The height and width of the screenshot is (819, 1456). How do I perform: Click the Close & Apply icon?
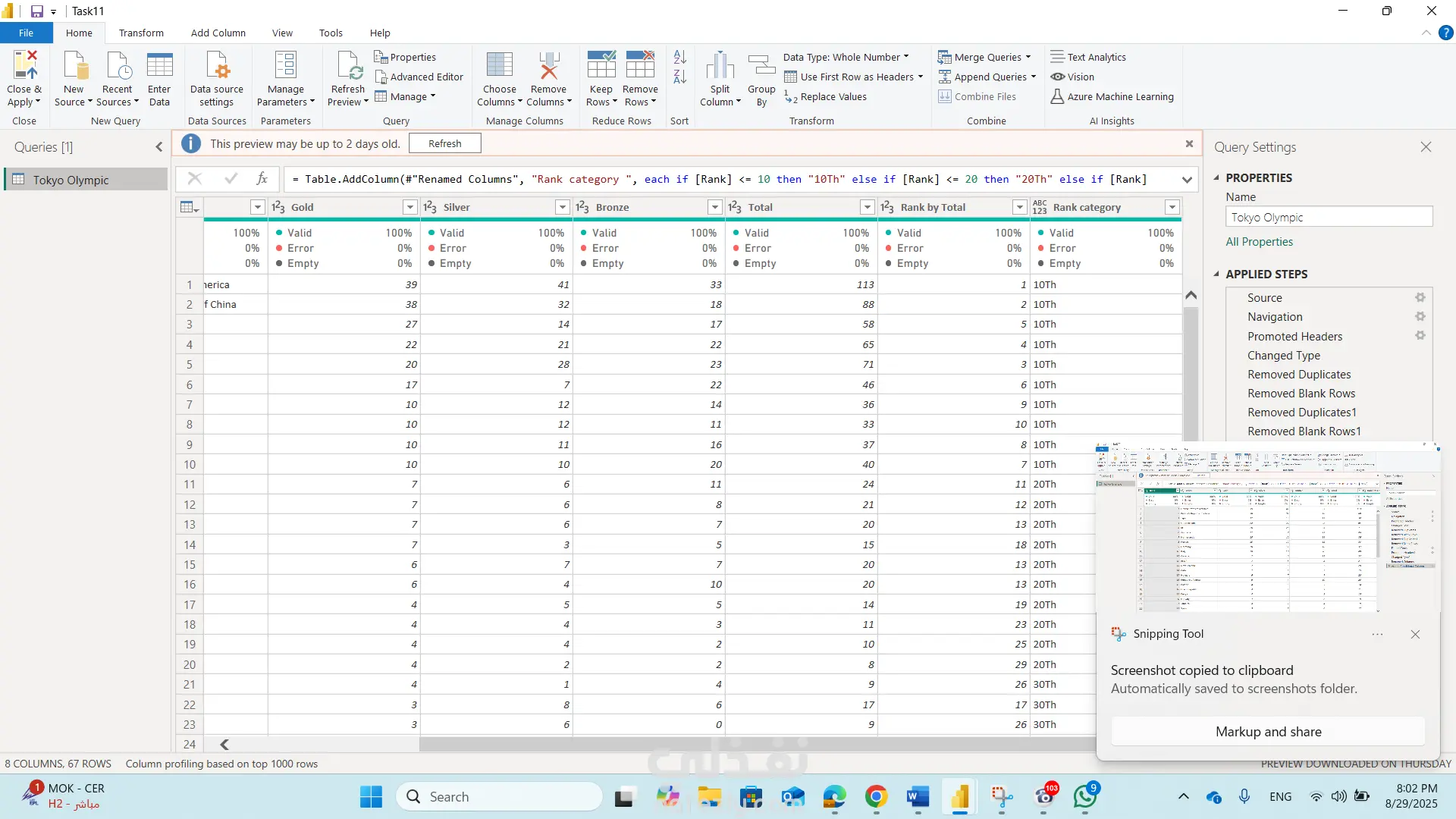(x=24, y=66)
